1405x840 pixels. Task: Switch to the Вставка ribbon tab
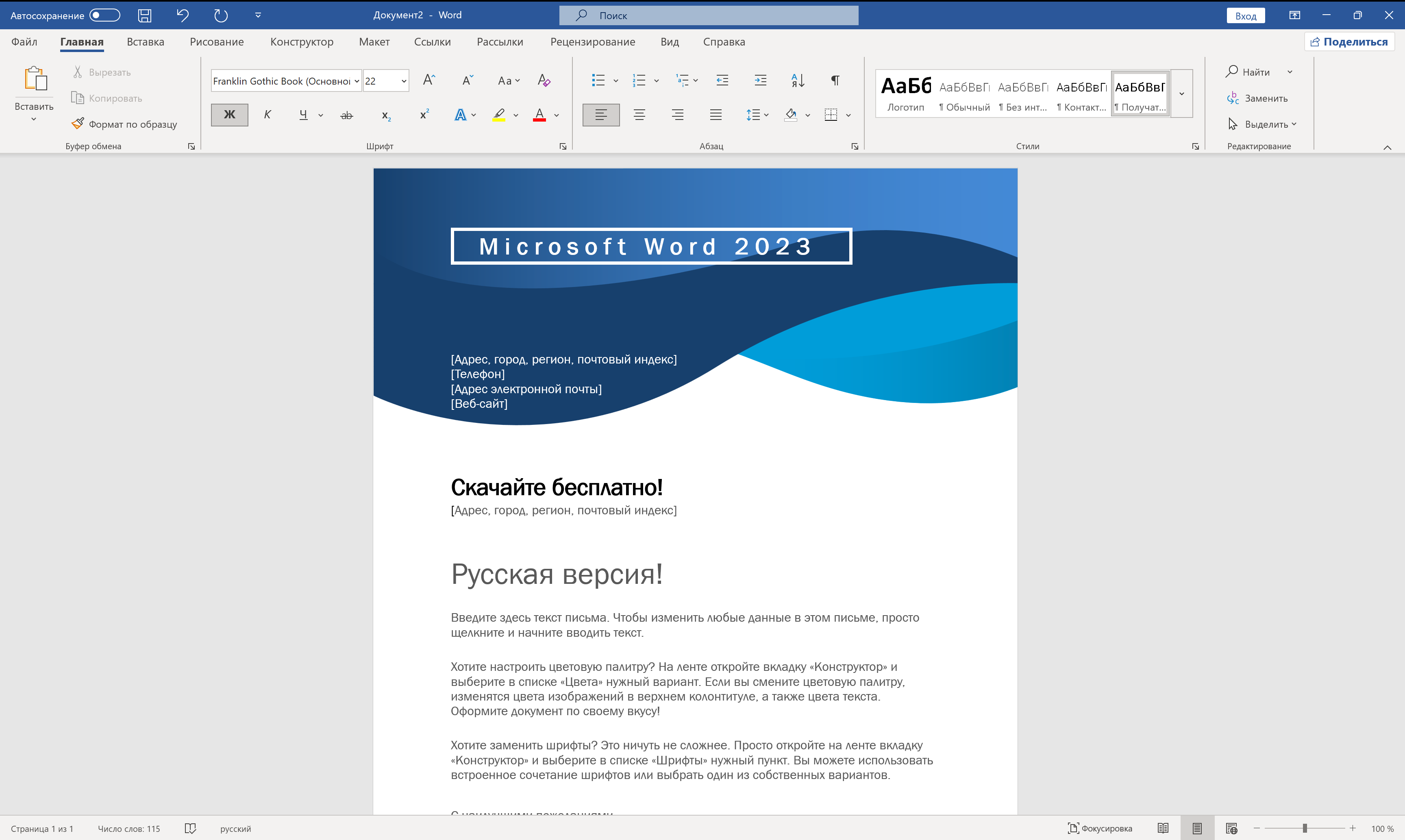point(145,41)
